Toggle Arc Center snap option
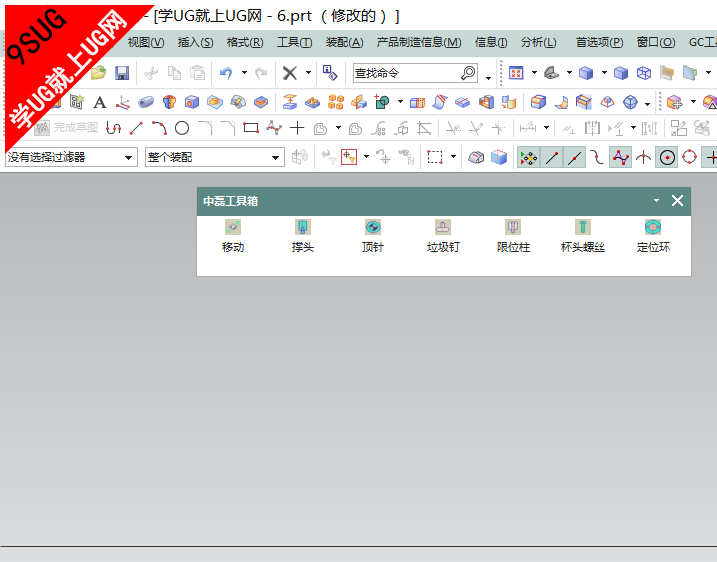Screen dimensions: 717x562 click(667, 158)
